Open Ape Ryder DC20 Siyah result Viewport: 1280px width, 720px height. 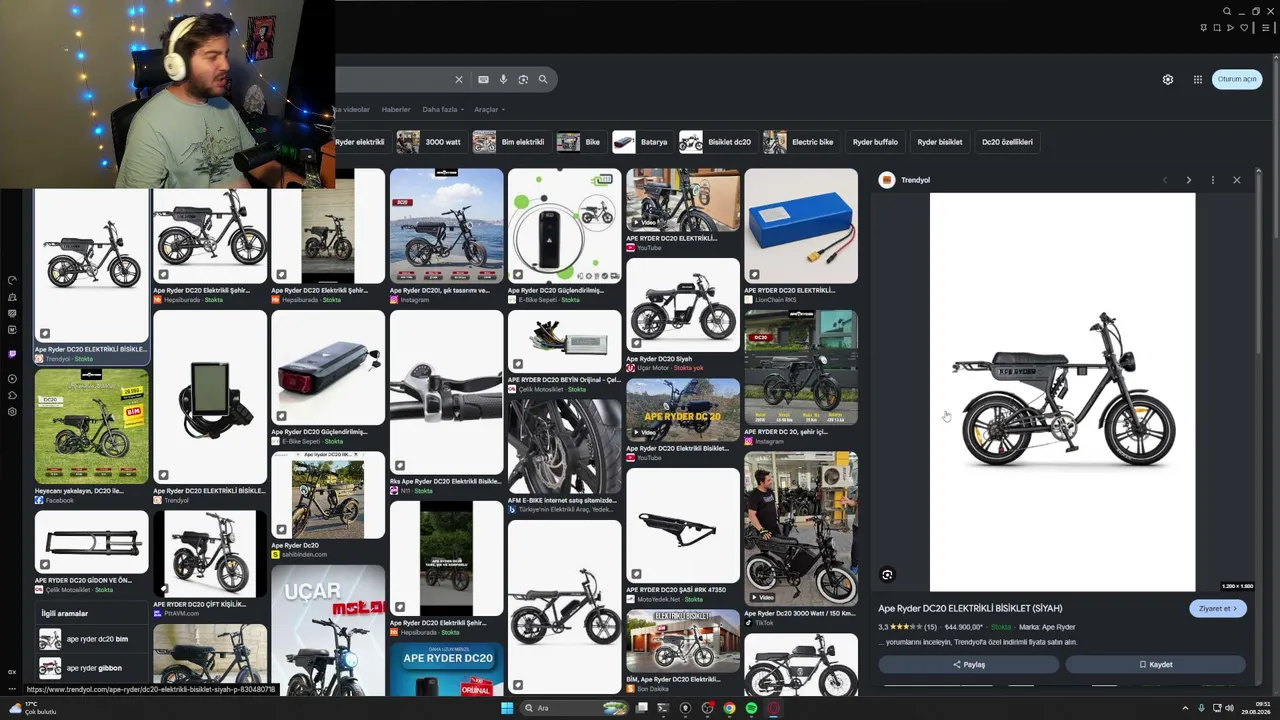click(683, 305)
